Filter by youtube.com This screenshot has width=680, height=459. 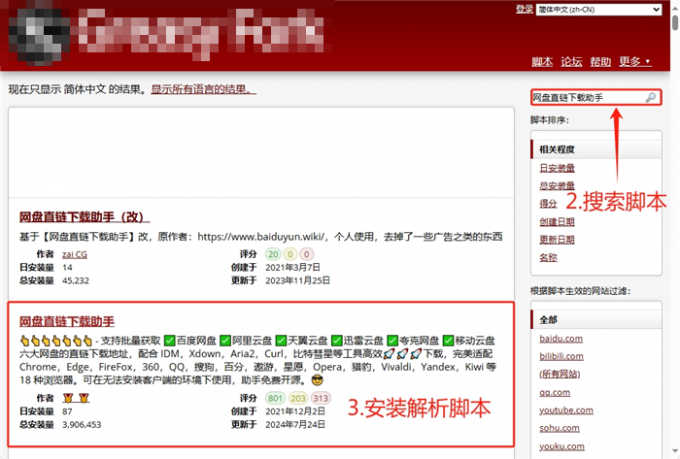point(566,410)
